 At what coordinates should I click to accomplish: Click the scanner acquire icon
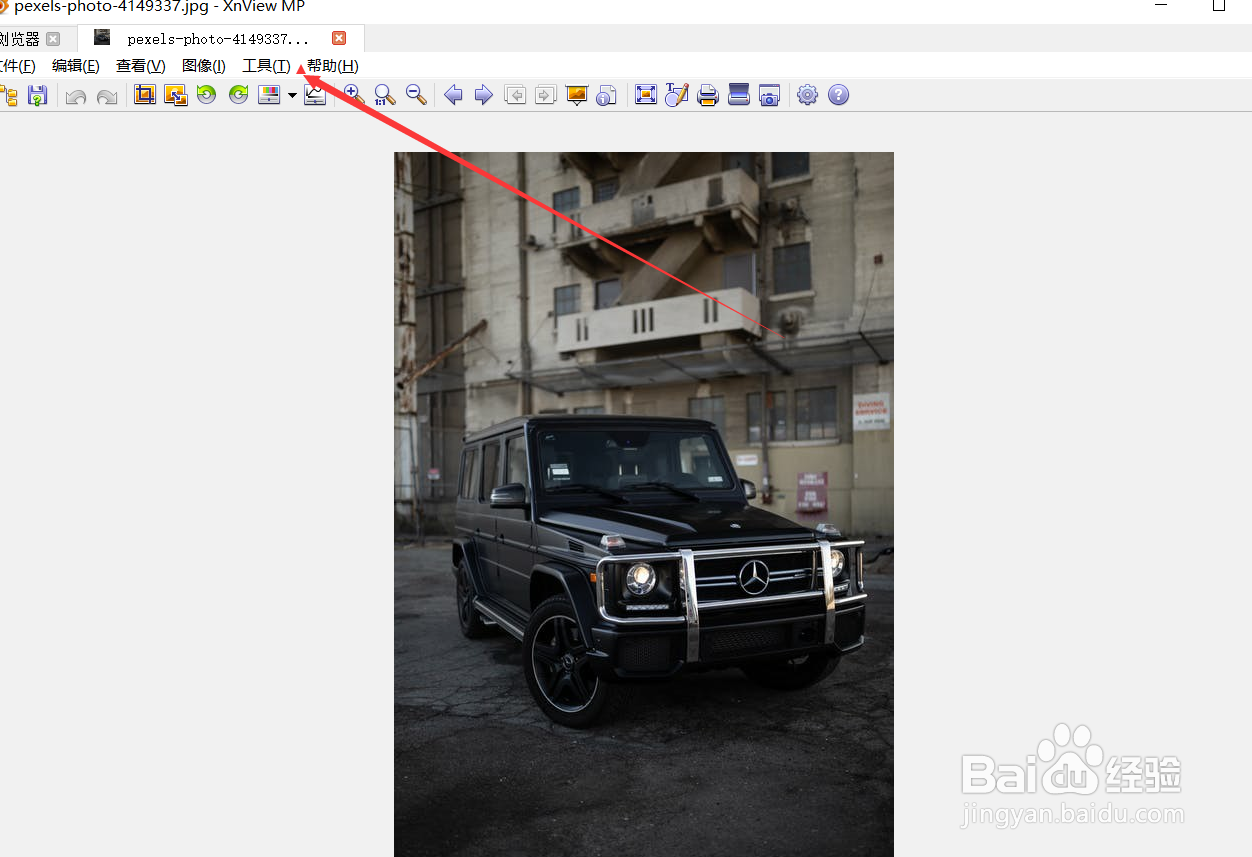tap(739, 95)
